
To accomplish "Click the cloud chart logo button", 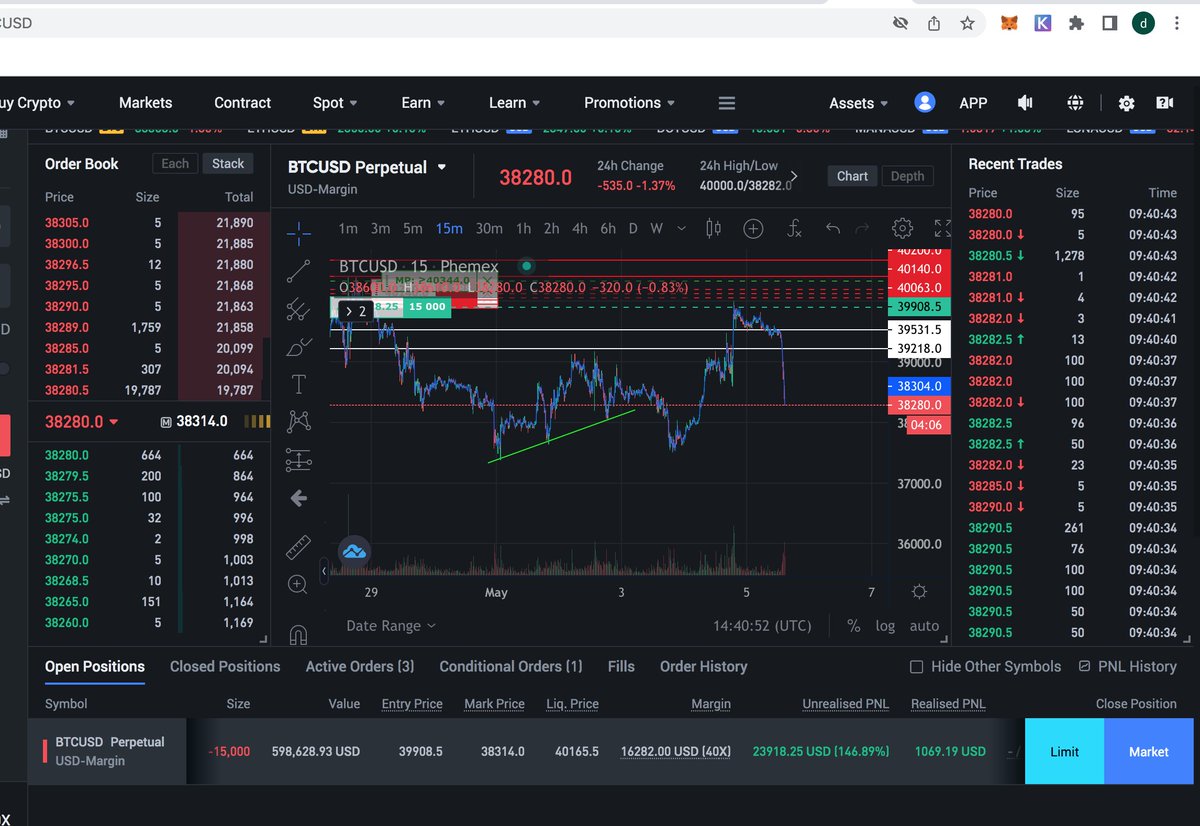I will pos(354,551).
